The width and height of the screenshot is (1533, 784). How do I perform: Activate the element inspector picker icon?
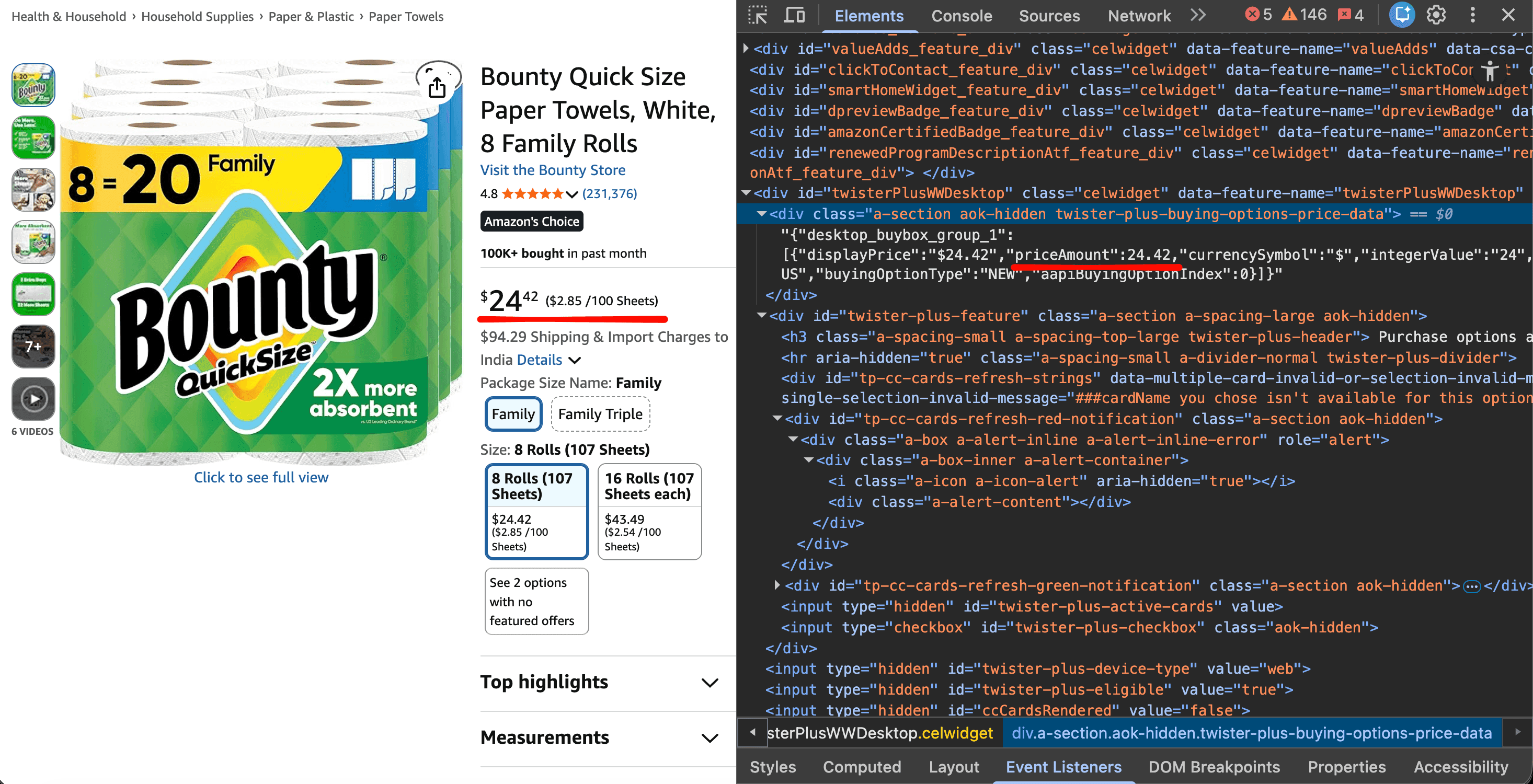758,15
